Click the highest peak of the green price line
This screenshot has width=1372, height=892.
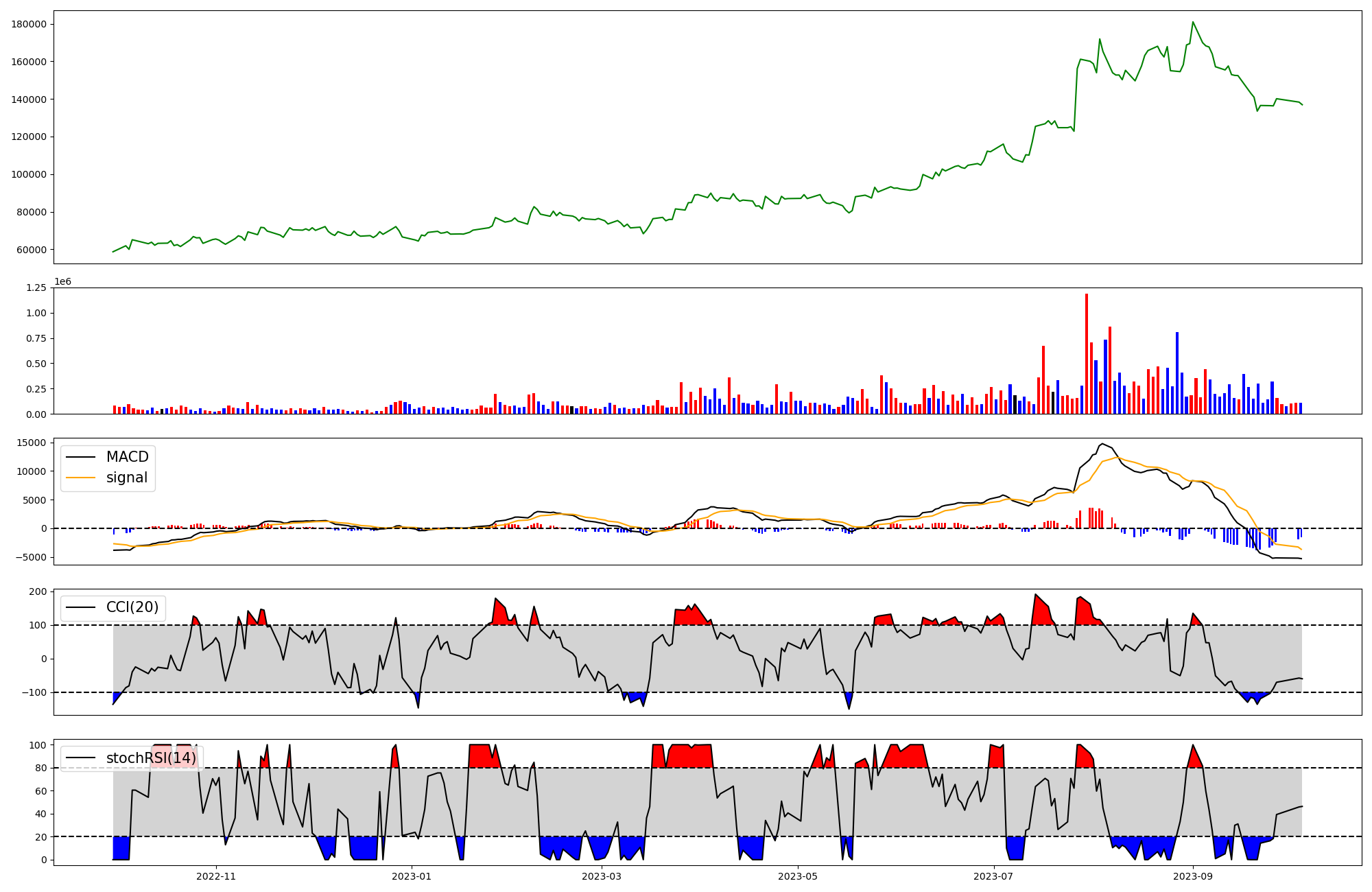point(1193,22)
